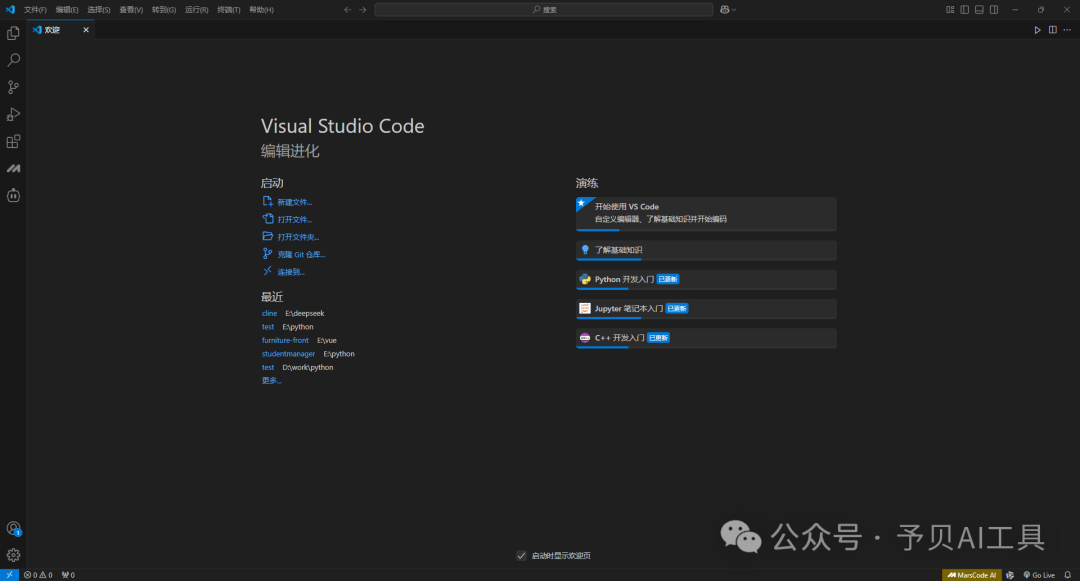Toggle the bottom panel visibility
The height and width of the screenshot is (581, 1080).
click(979, 10)
